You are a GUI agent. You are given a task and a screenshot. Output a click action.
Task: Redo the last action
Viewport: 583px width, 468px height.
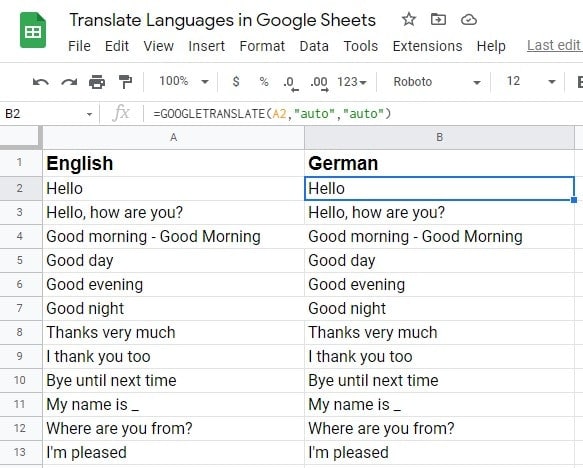(x=69, y=82)
